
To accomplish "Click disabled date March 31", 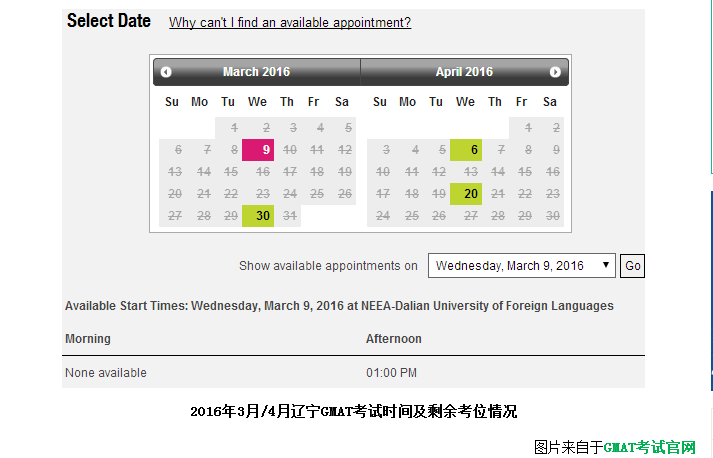I will point(288,216).
